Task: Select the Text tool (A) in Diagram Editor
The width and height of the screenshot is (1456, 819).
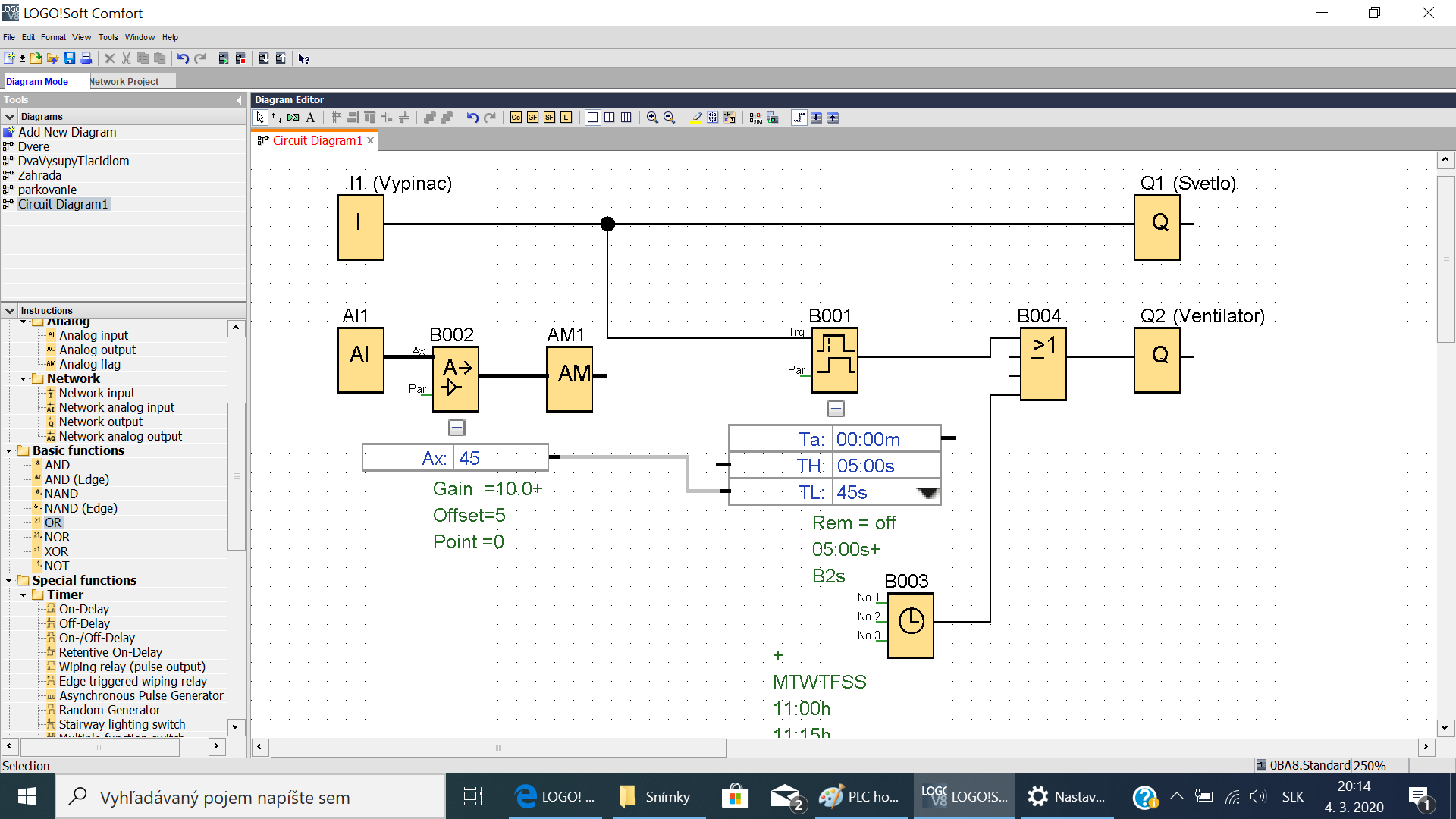Action: (310, 118)
